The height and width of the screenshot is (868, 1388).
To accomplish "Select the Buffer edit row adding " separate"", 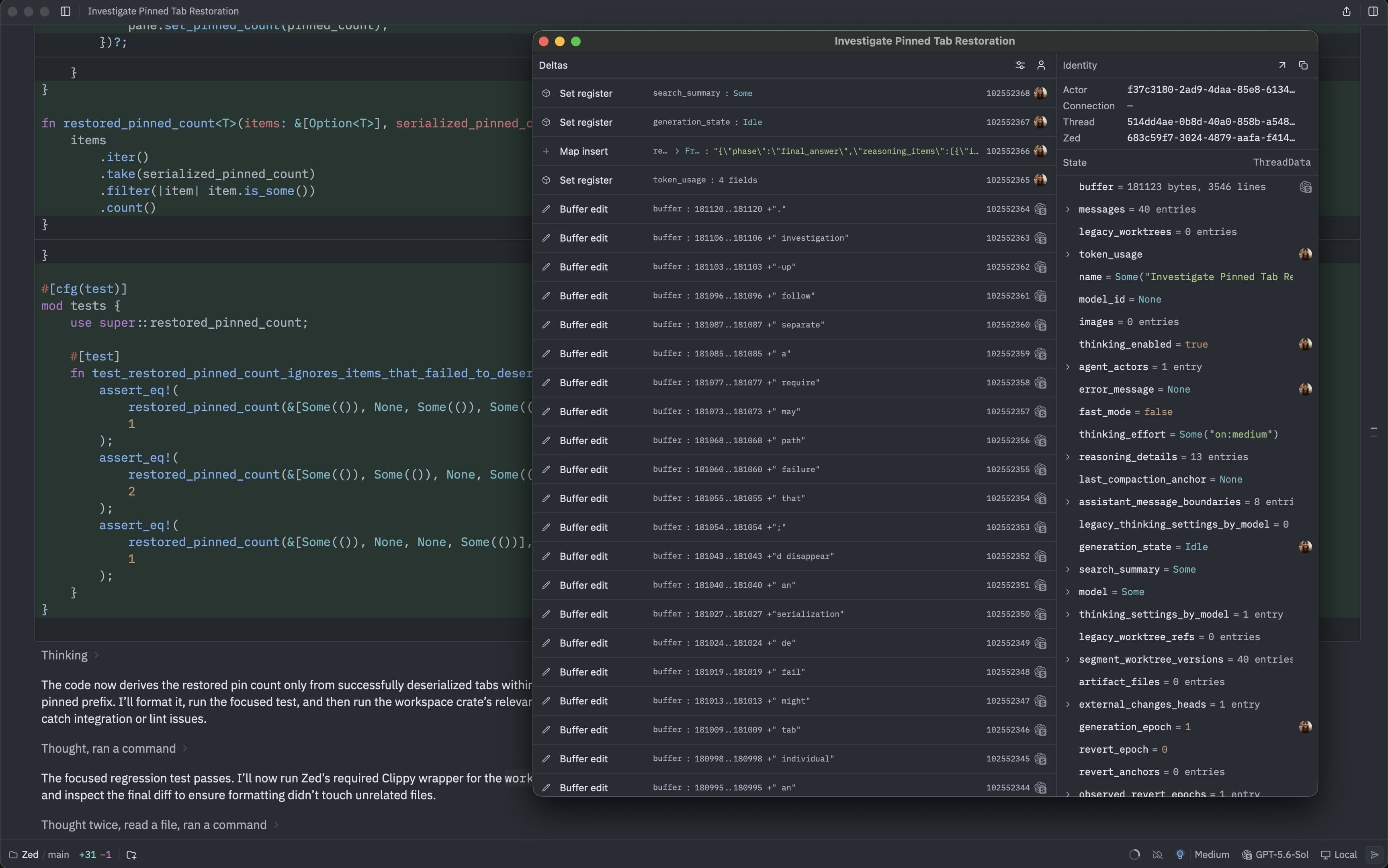I will click(794, 325).
